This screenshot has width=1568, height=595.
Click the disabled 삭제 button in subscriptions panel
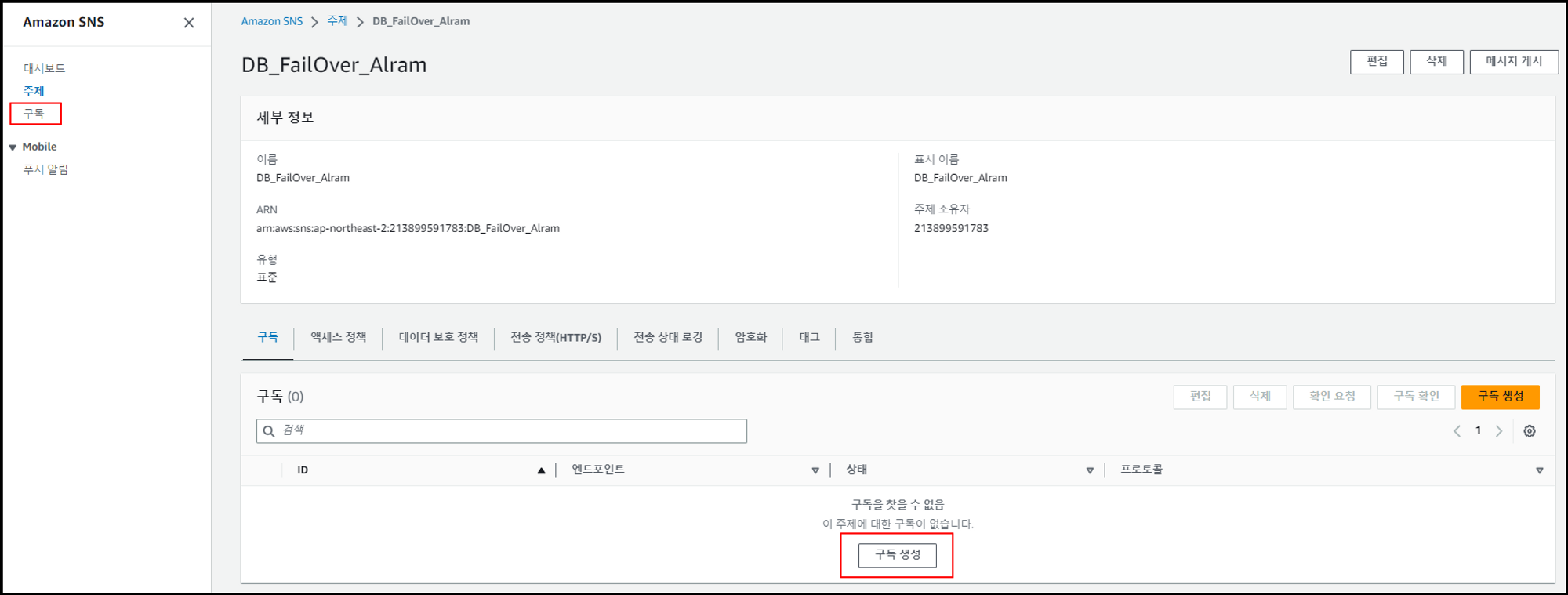1260,397
